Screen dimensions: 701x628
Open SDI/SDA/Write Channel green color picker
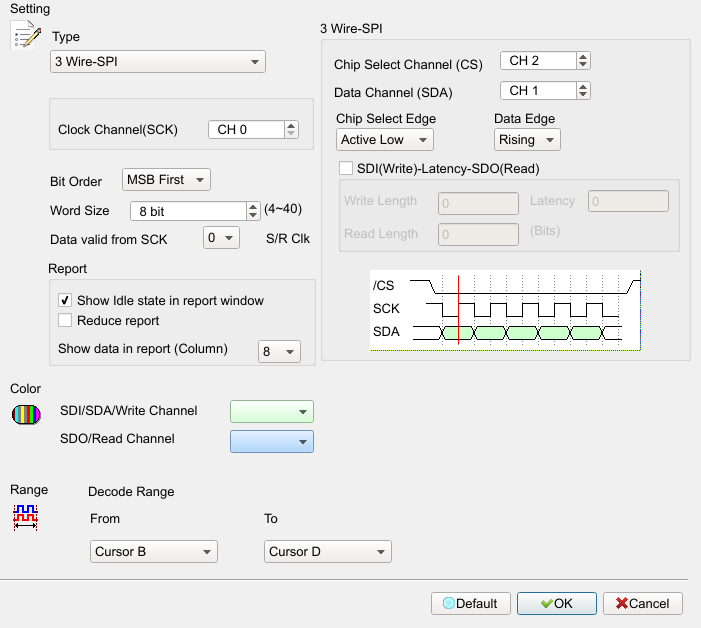point(272,412)
